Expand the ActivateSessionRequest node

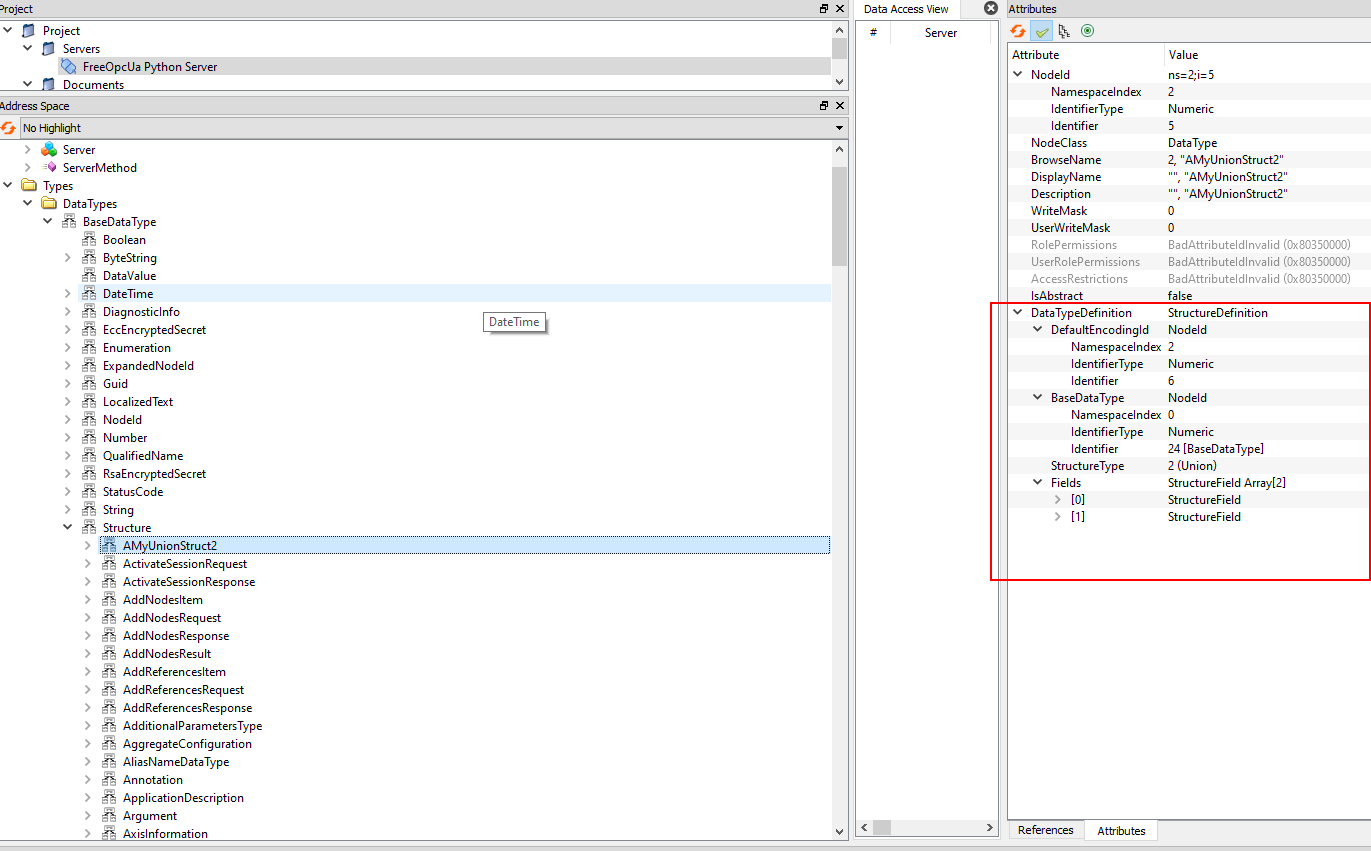88,564
